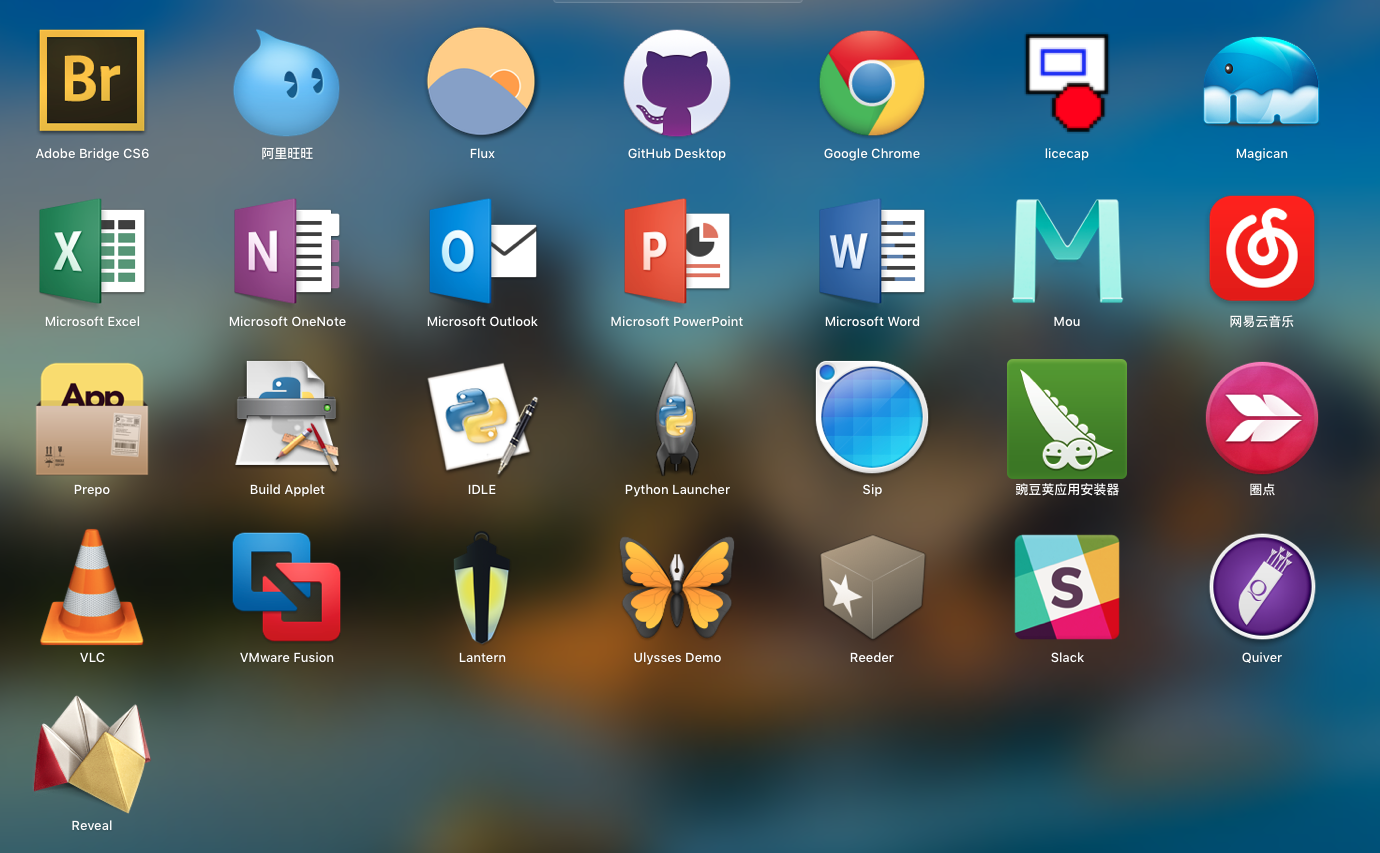Open Google Chrome browser

click(872, 82)
